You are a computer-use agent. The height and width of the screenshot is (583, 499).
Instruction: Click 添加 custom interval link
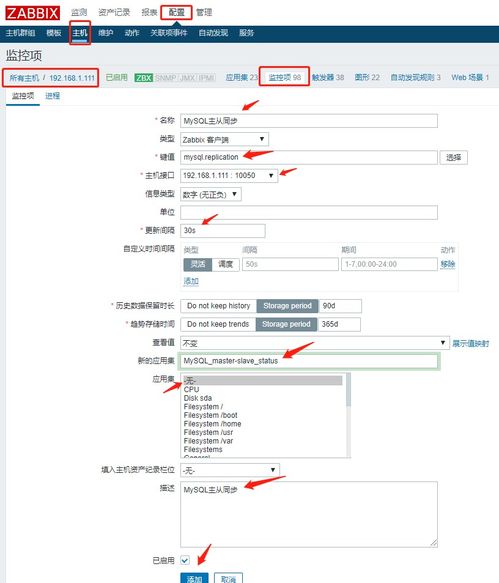pos(191,281)
